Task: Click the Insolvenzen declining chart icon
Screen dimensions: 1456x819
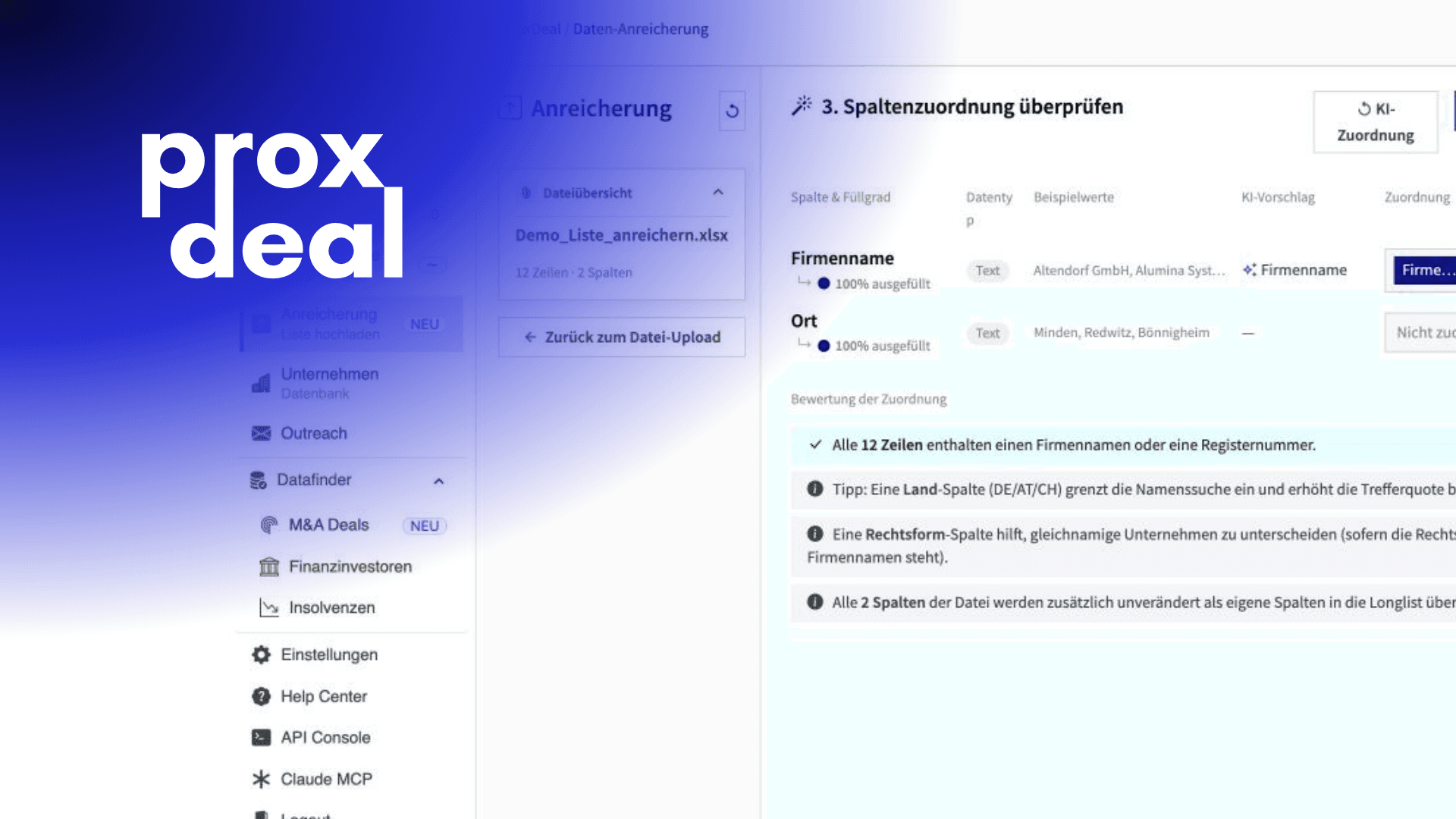Action: (269, 607)
